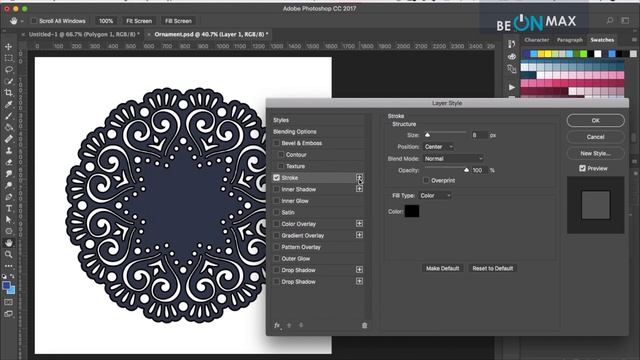
Task: Move effect up arrow in Layer Style
Action: click(x=289, y=325)
